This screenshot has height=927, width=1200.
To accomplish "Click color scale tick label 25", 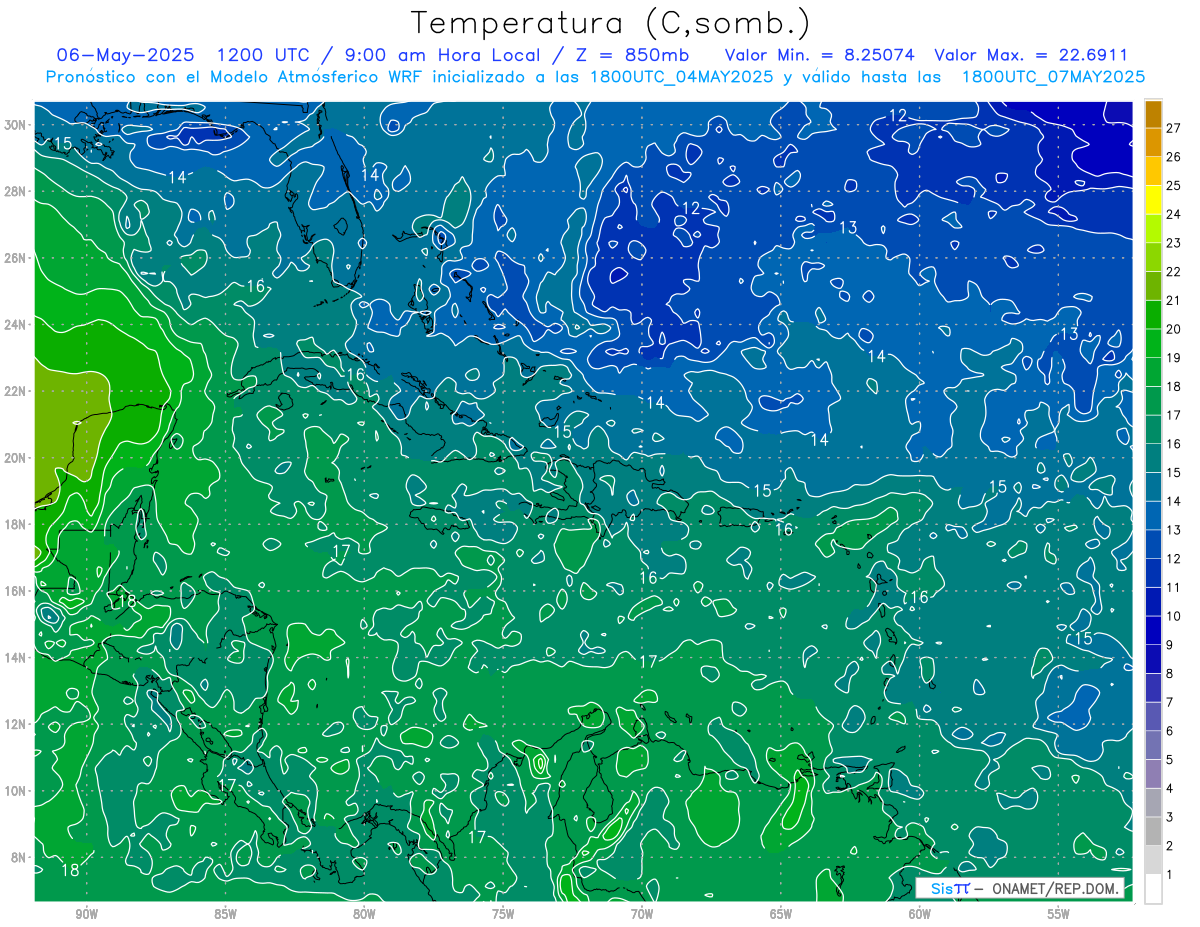I will point(1174,186).
